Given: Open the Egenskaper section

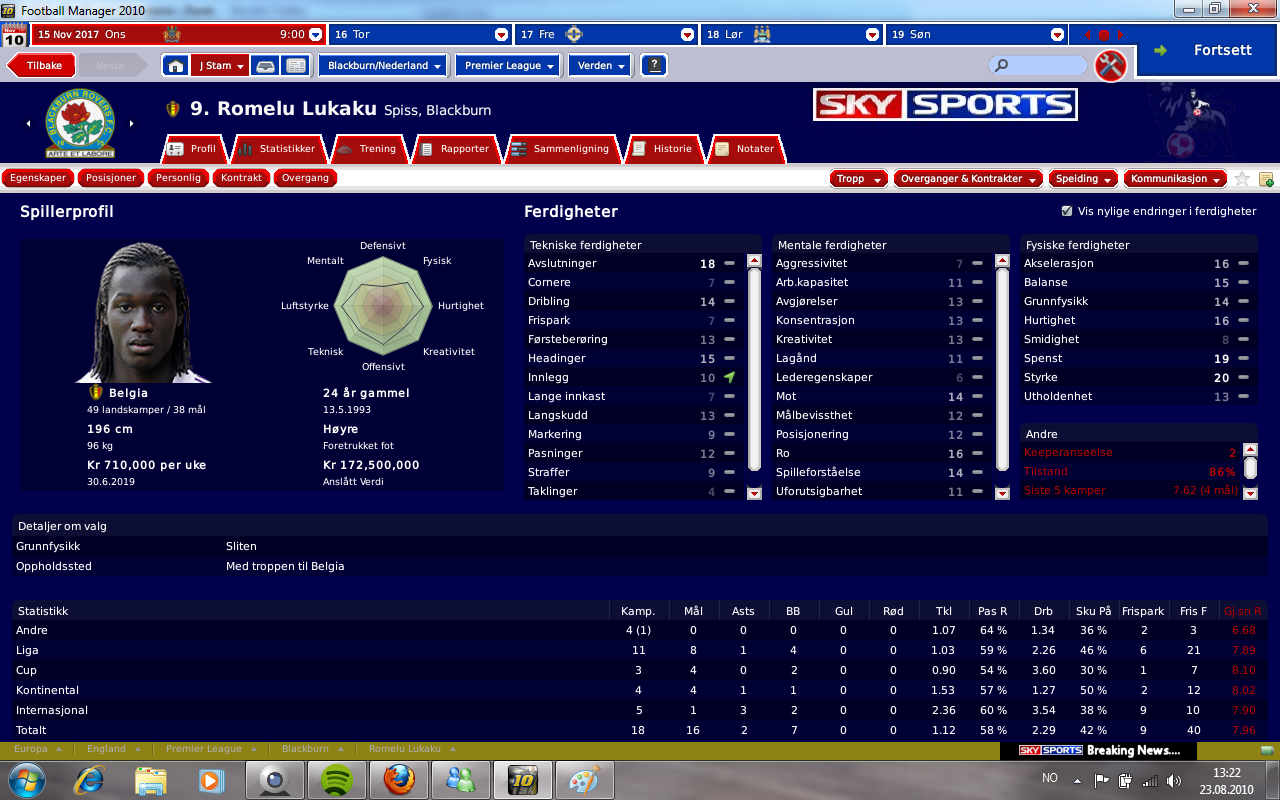Looking at the screenshot, I should pos(37,179).
